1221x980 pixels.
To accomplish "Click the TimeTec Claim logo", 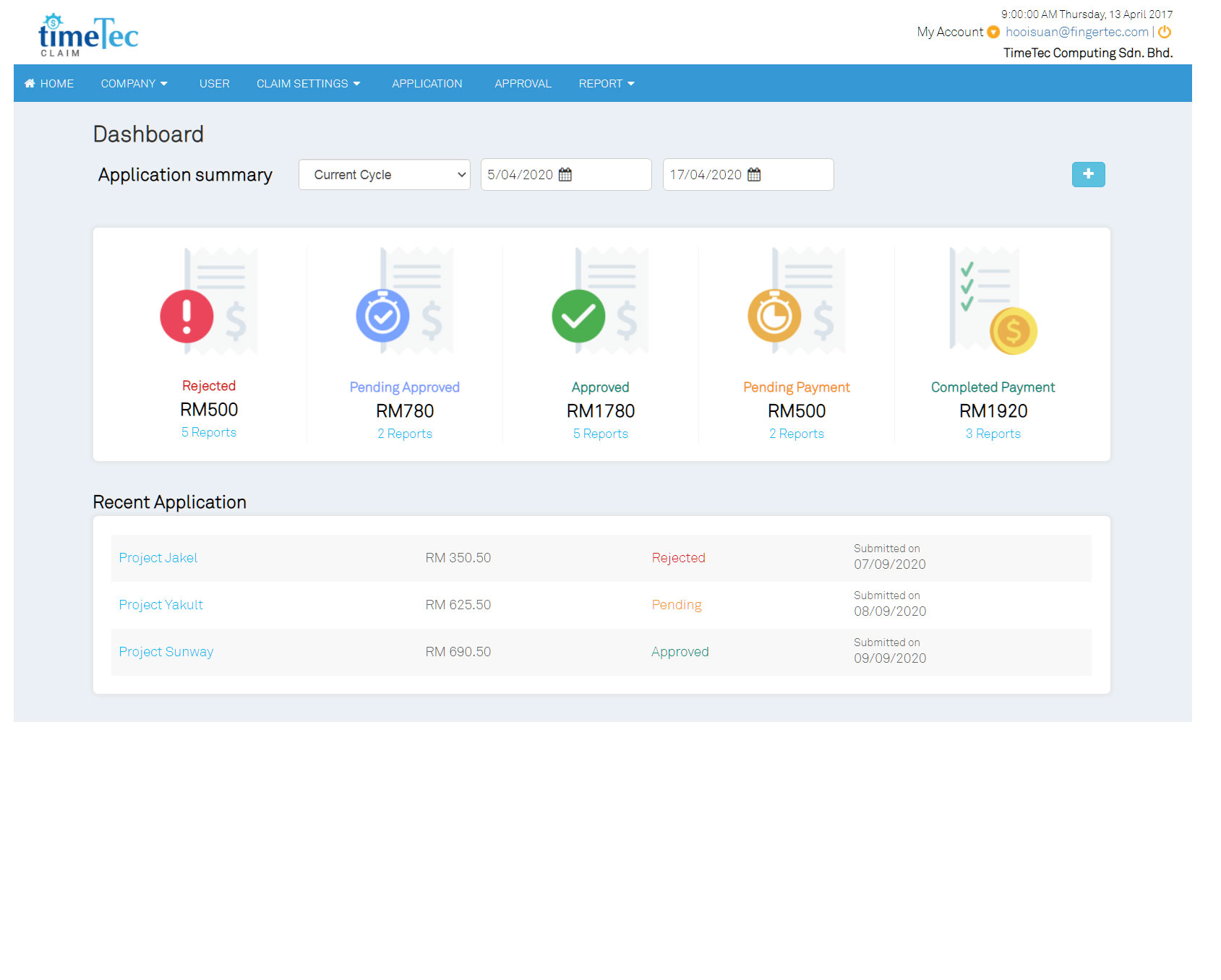I will (88, 35).
